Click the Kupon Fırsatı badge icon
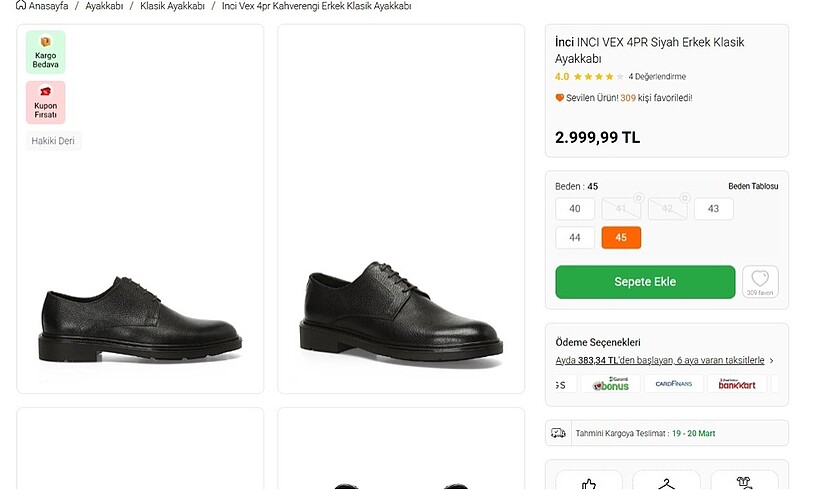 (45, 93)
